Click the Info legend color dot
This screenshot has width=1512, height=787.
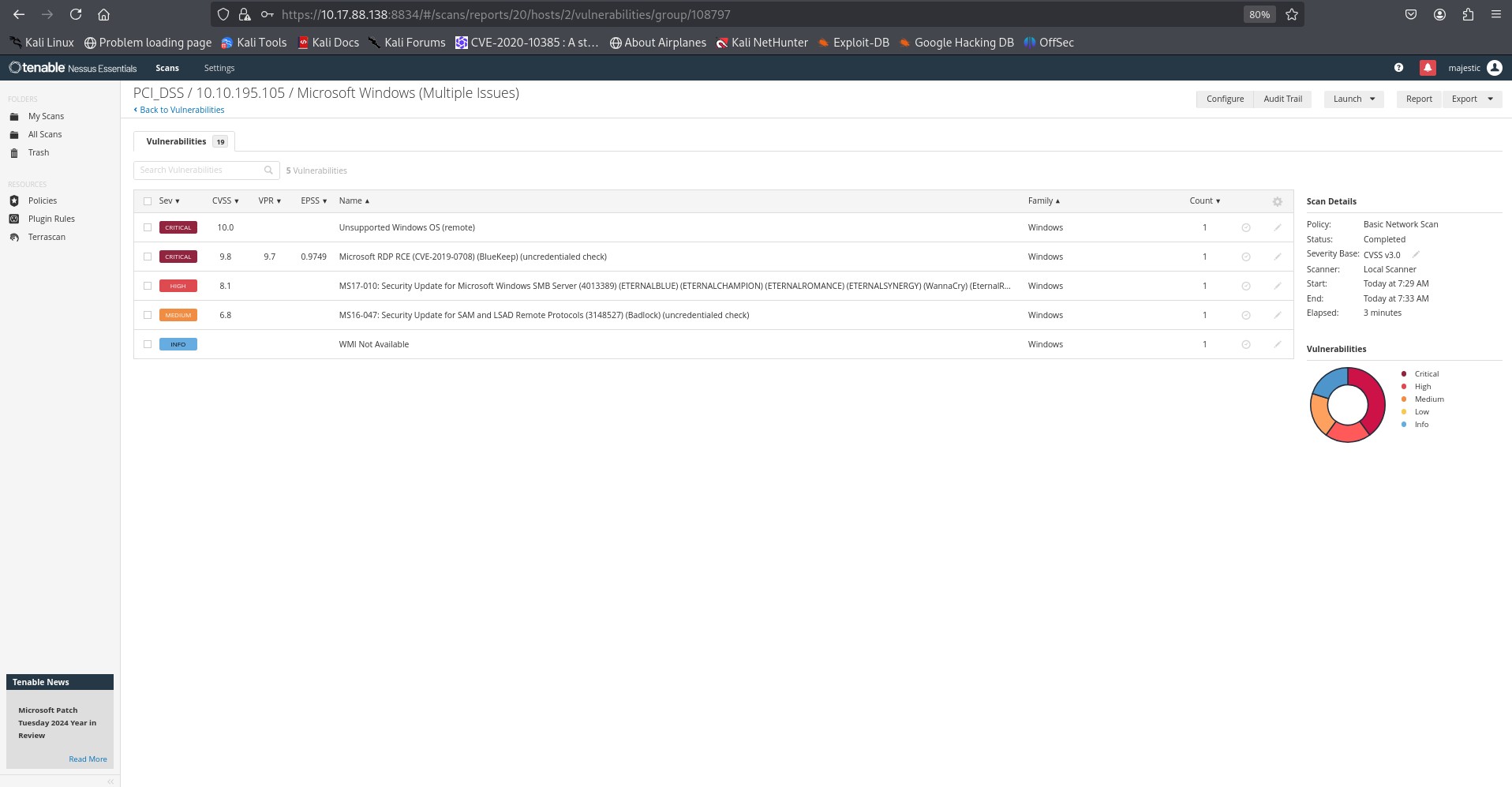click(1404, 424)
